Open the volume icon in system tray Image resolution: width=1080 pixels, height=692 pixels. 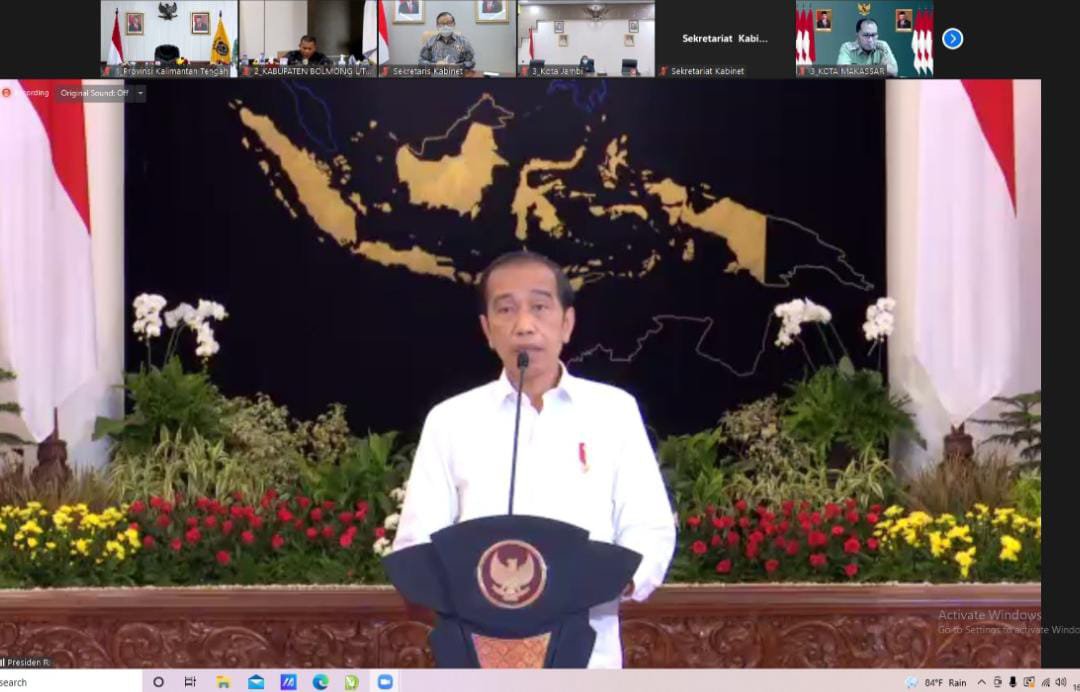pyautogui.click(x=1060, y=682)
